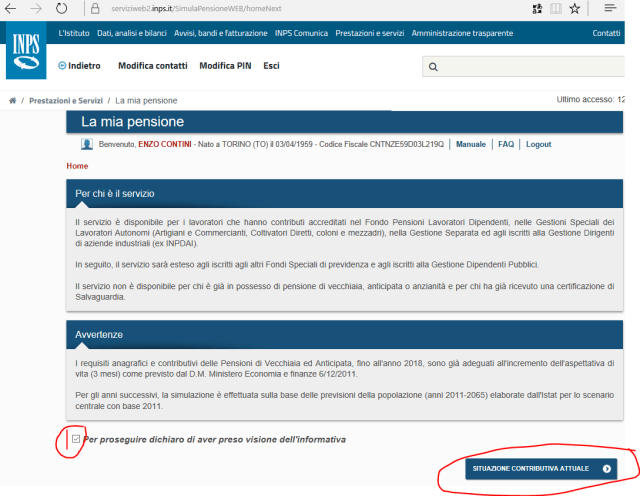Screen dimensions: 640x496
Task: Open the browser hub menu icon
Action: click(x=610, y=8)
